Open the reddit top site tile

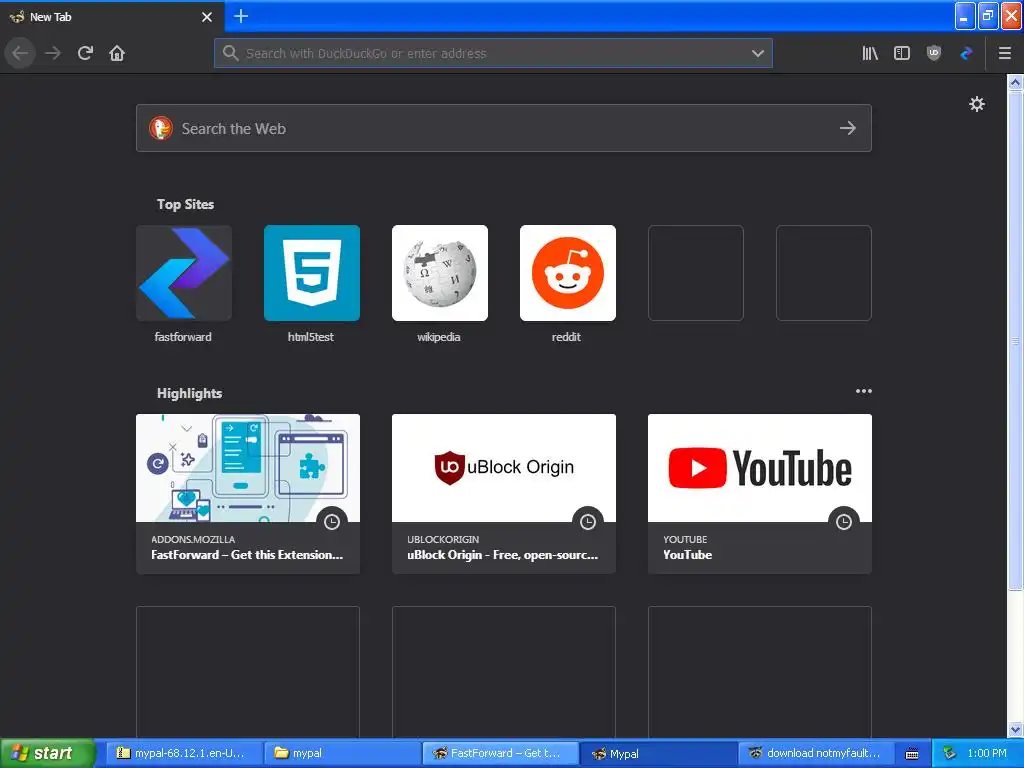[568, 273]
